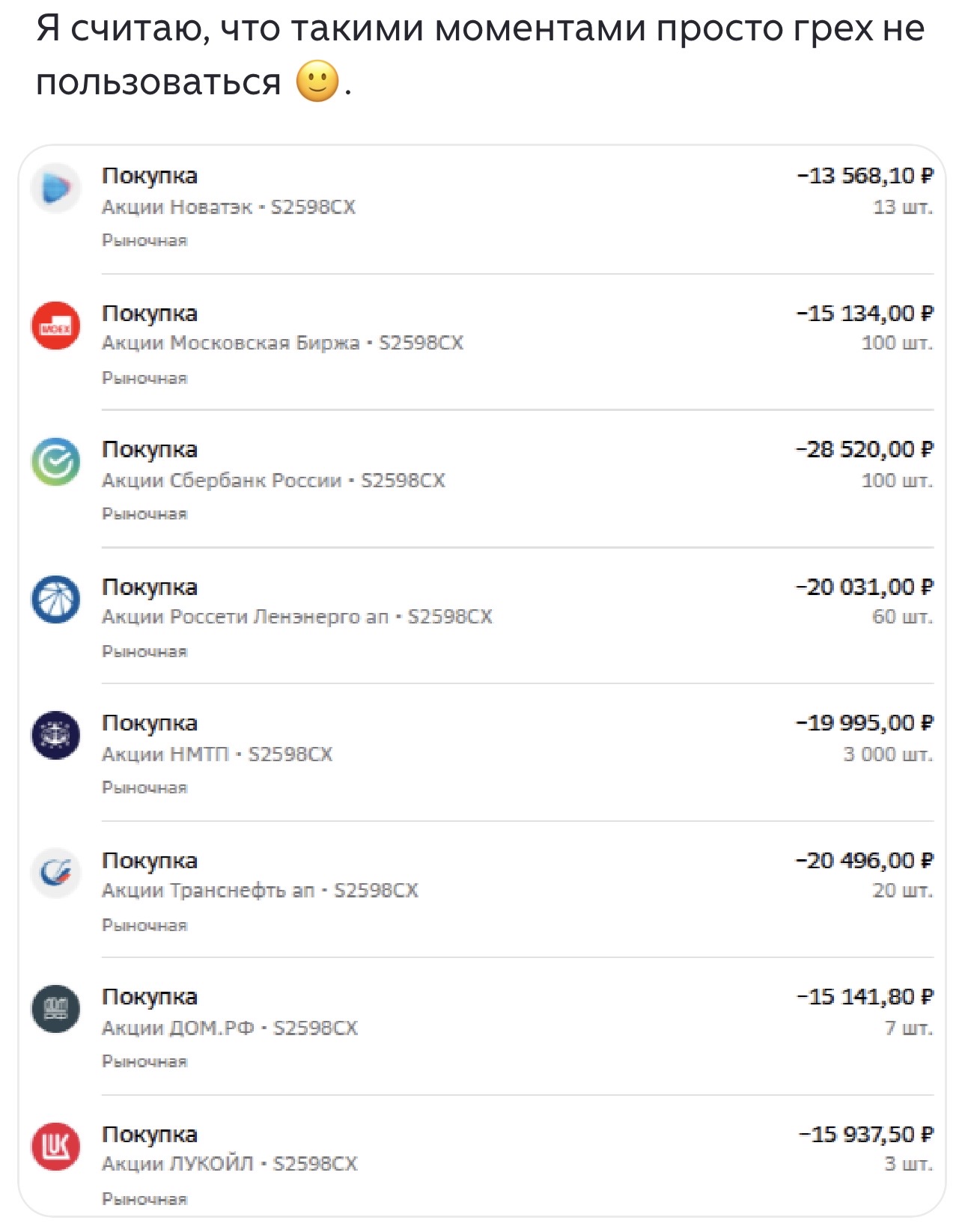Screen dimensions: 965x1232
Task: Select the green Сбербанк logo icon
Action: click(x=55, y=462)
